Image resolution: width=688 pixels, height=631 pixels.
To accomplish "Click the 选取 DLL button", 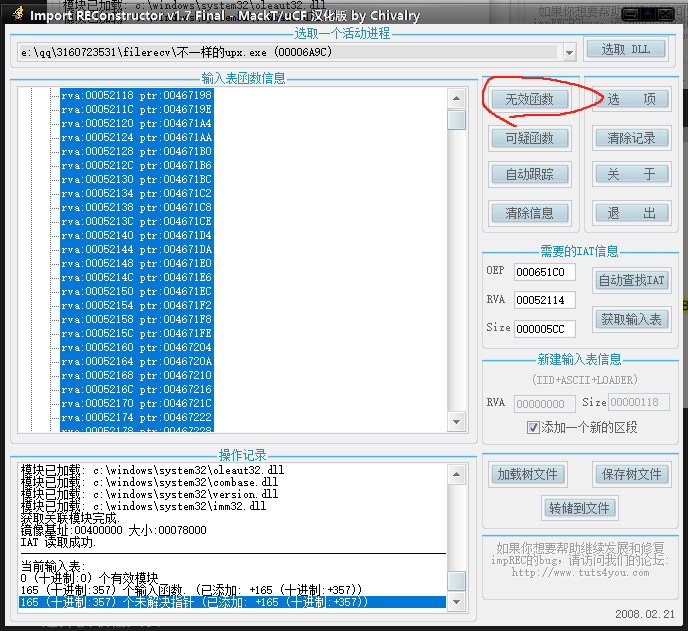I will tap(625, 51).
